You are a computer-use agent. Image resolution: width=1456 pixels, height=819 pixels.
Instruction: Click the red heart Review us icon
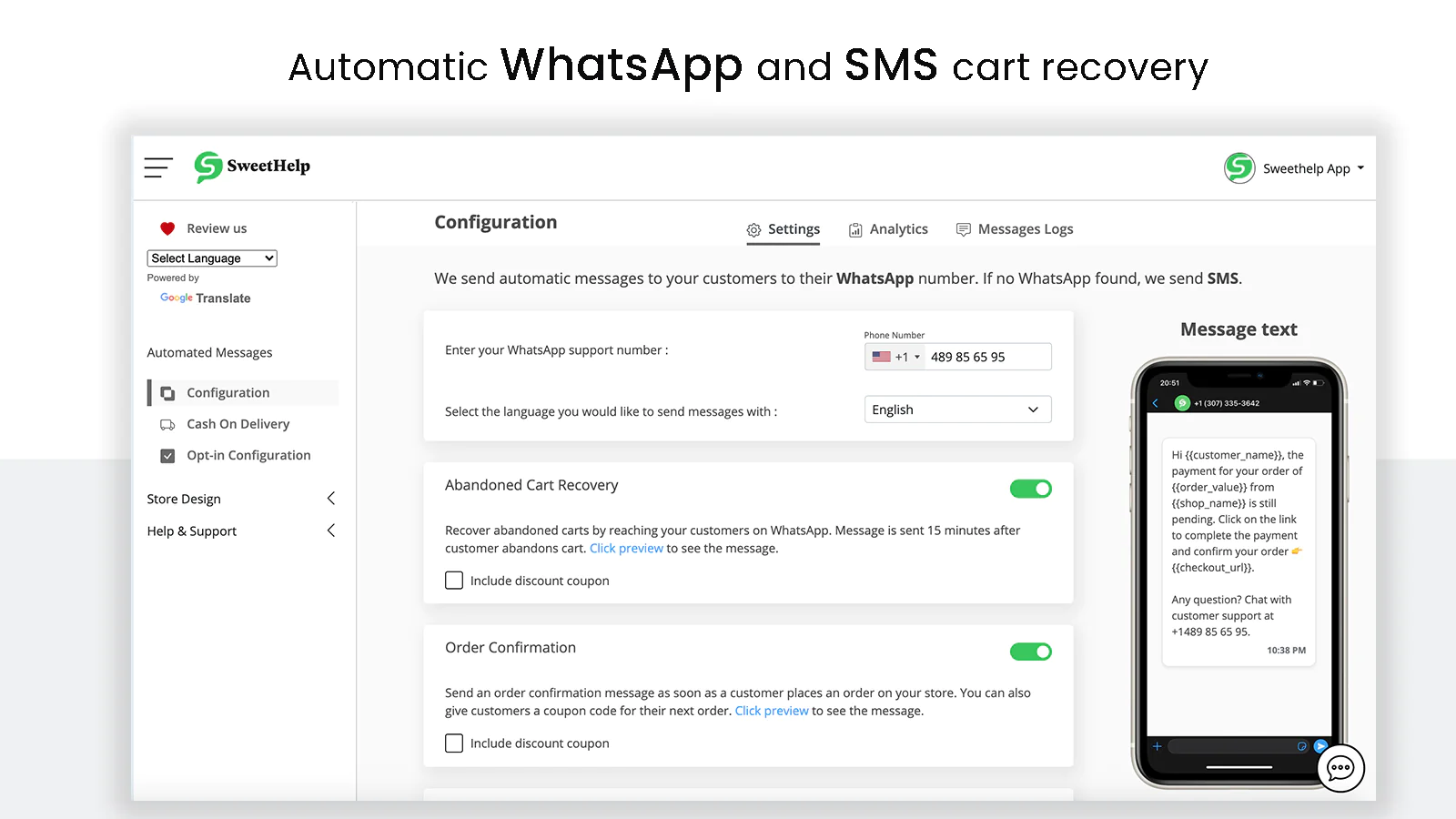[167, 228]
